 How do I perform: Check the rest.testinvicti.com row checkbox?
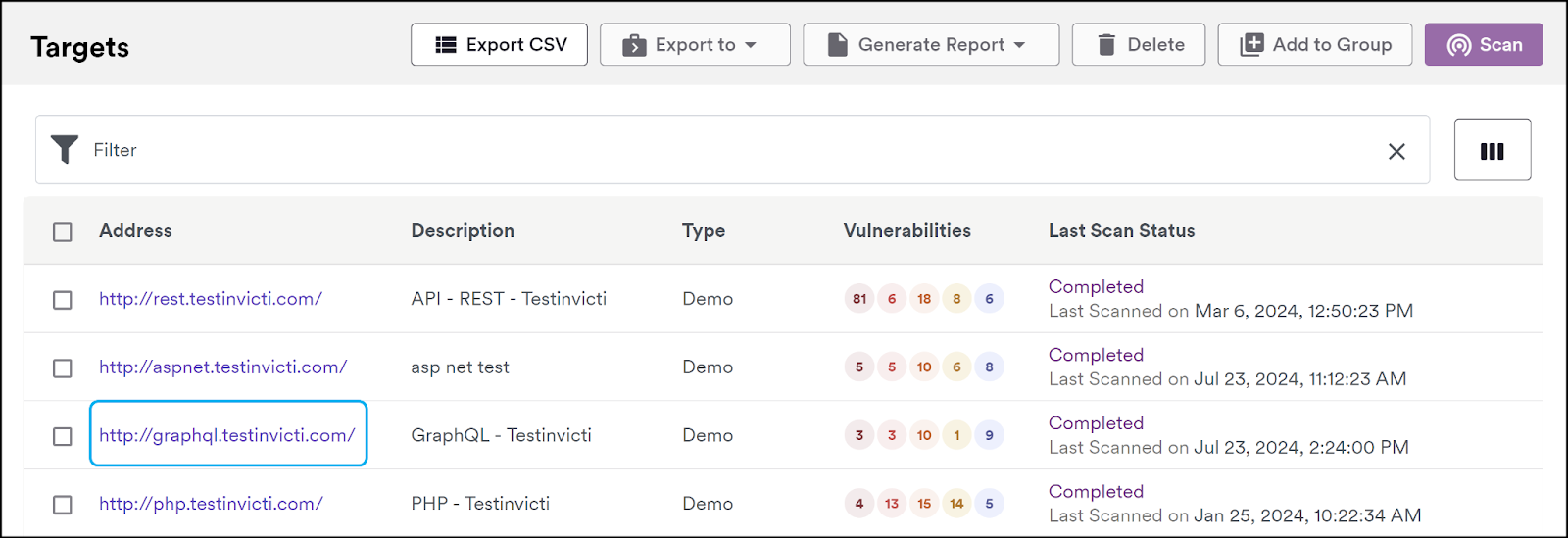point(63,300)
